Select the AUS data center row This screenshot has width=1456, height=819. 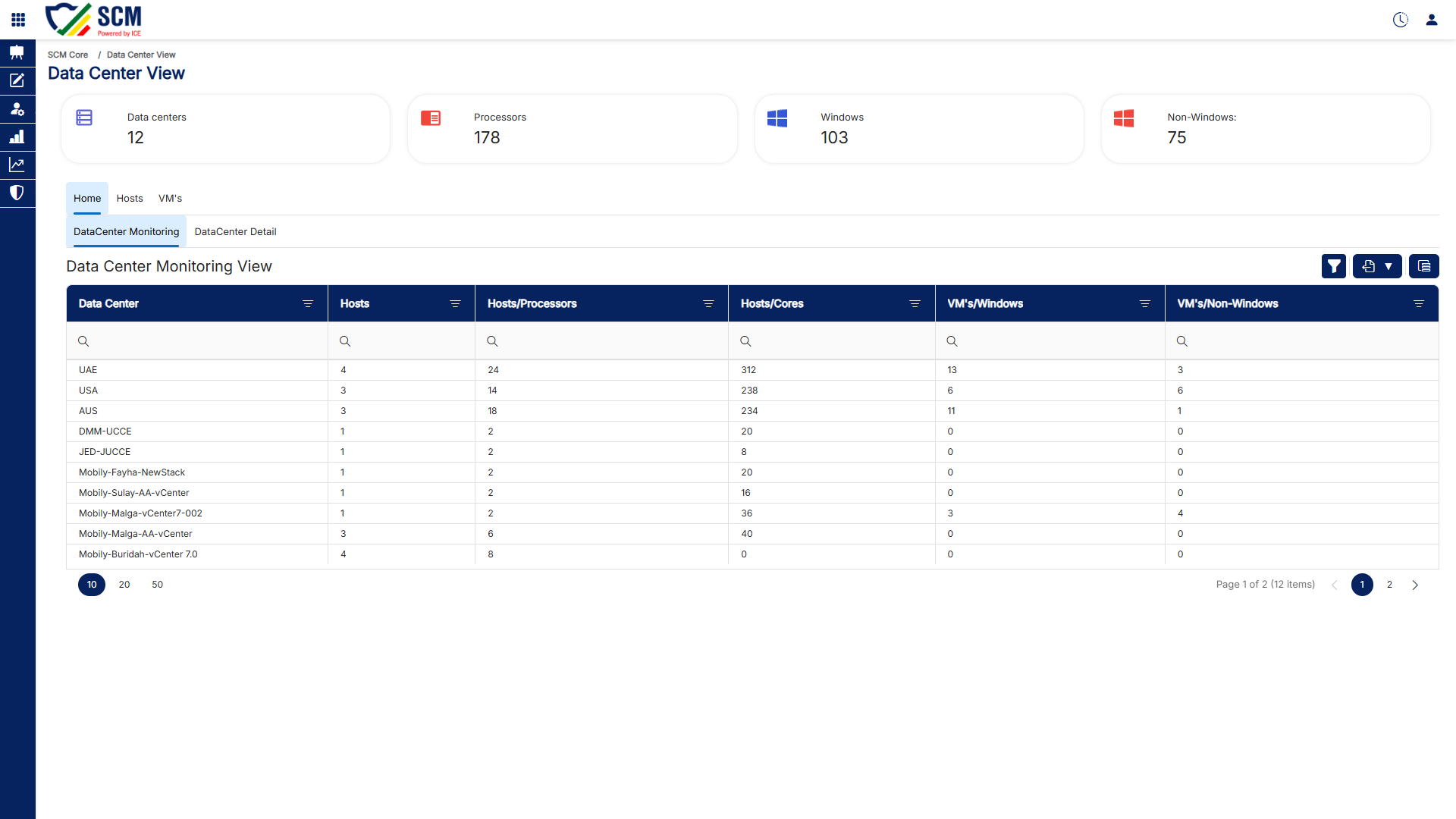(752, 411)
